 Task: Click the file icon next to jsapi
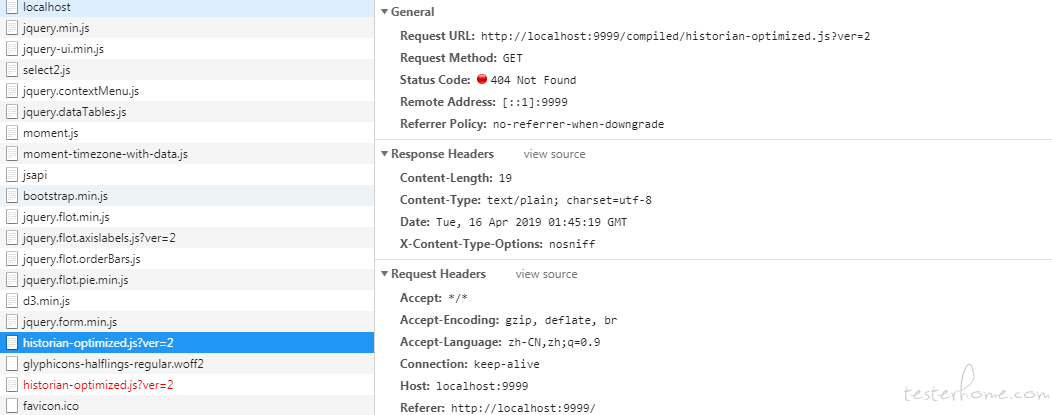point(11,175)
